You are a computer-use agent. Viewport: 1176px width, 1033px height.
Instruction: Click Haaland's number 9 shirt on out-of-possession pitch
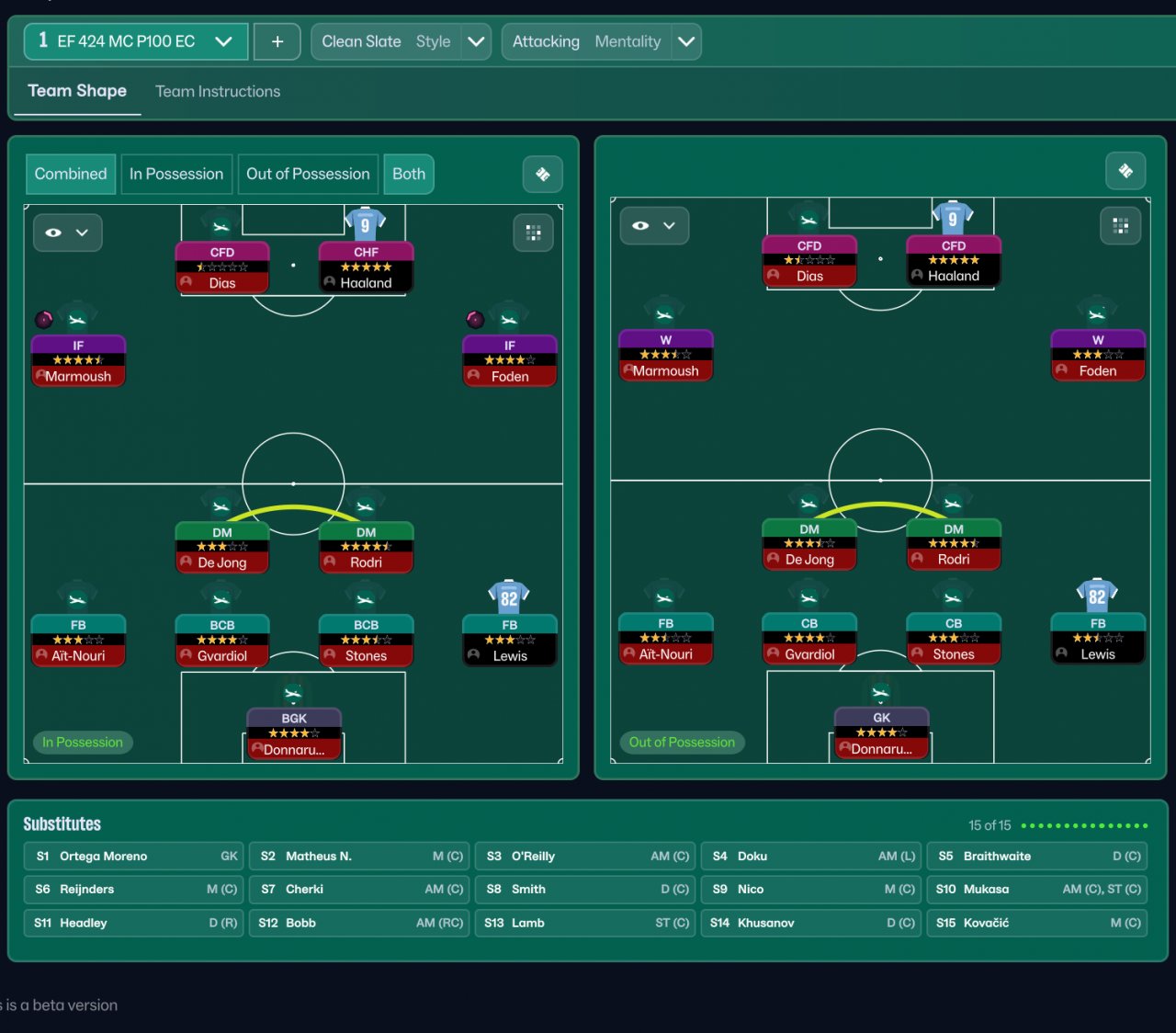pos(953,218)
